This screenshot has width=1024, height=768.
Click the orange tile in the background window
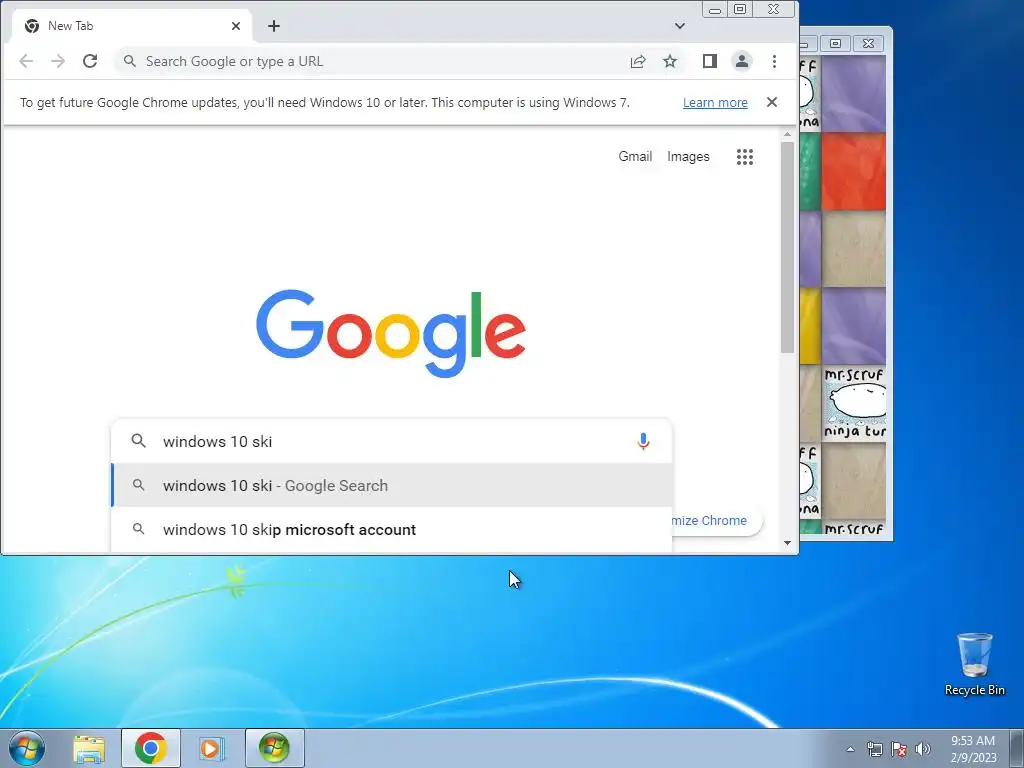point(854,172)
